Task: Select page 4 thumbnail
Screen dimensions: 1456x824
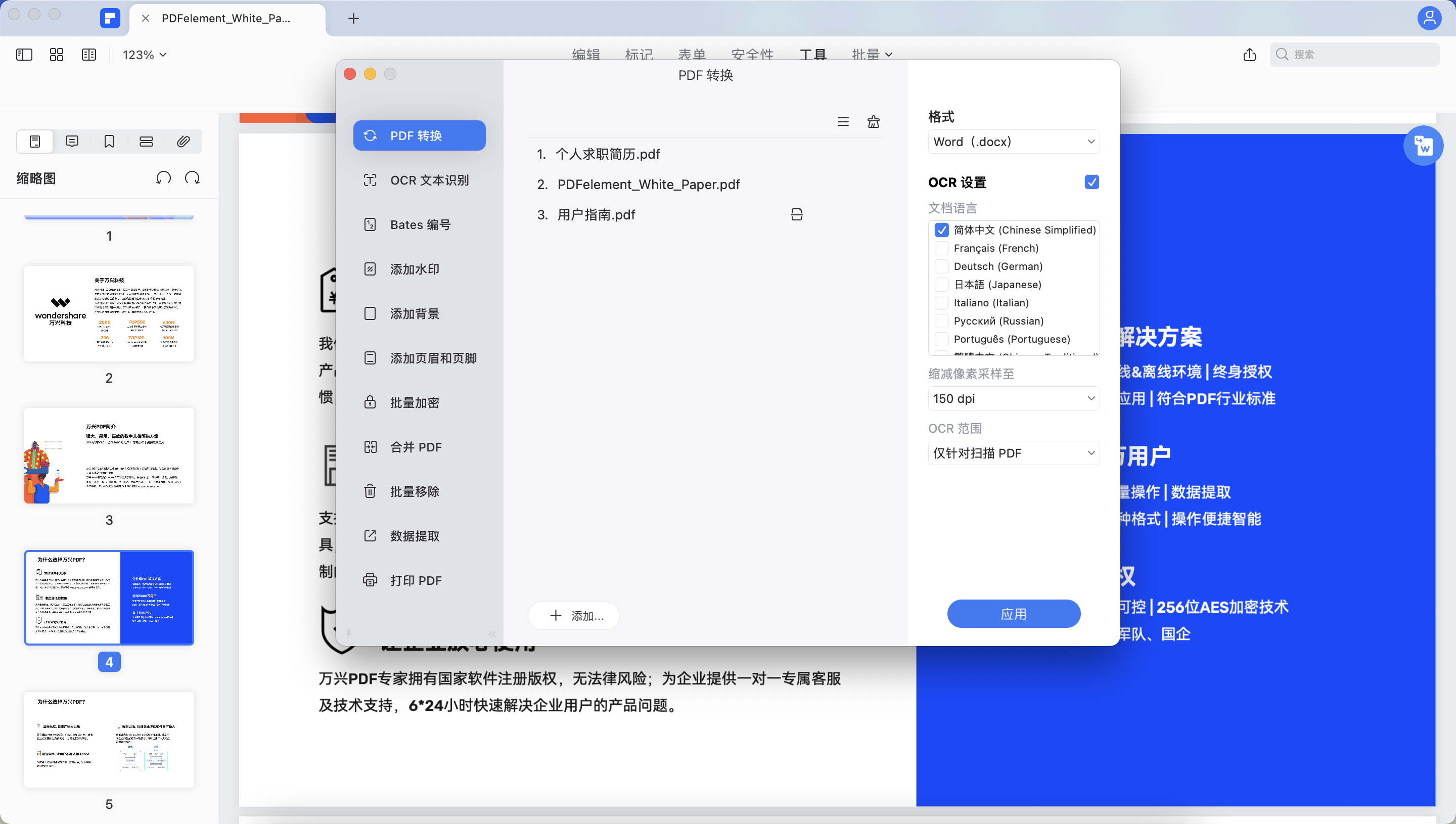Action: coord(109,598)
